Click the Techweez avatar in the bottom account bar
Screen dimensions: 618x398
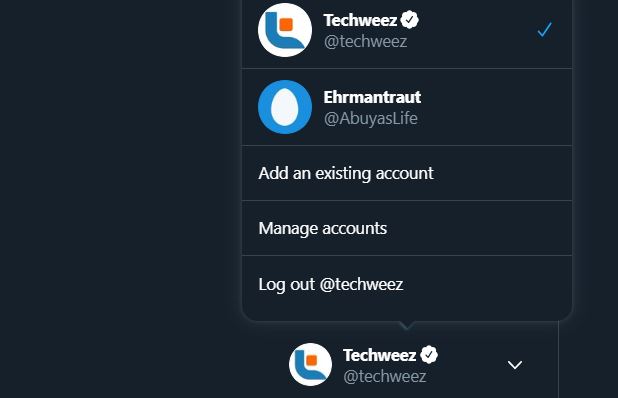pyautogui.click(x=310, y=365)
